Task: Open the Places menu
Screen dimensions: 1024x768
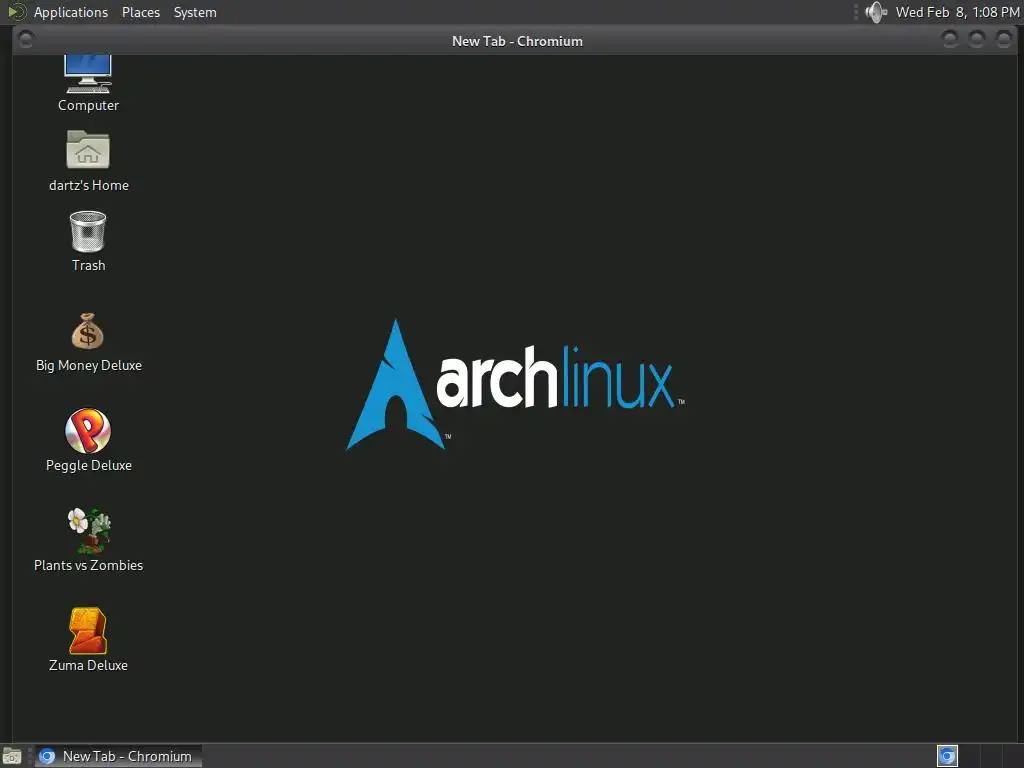Action: (141, 12)
